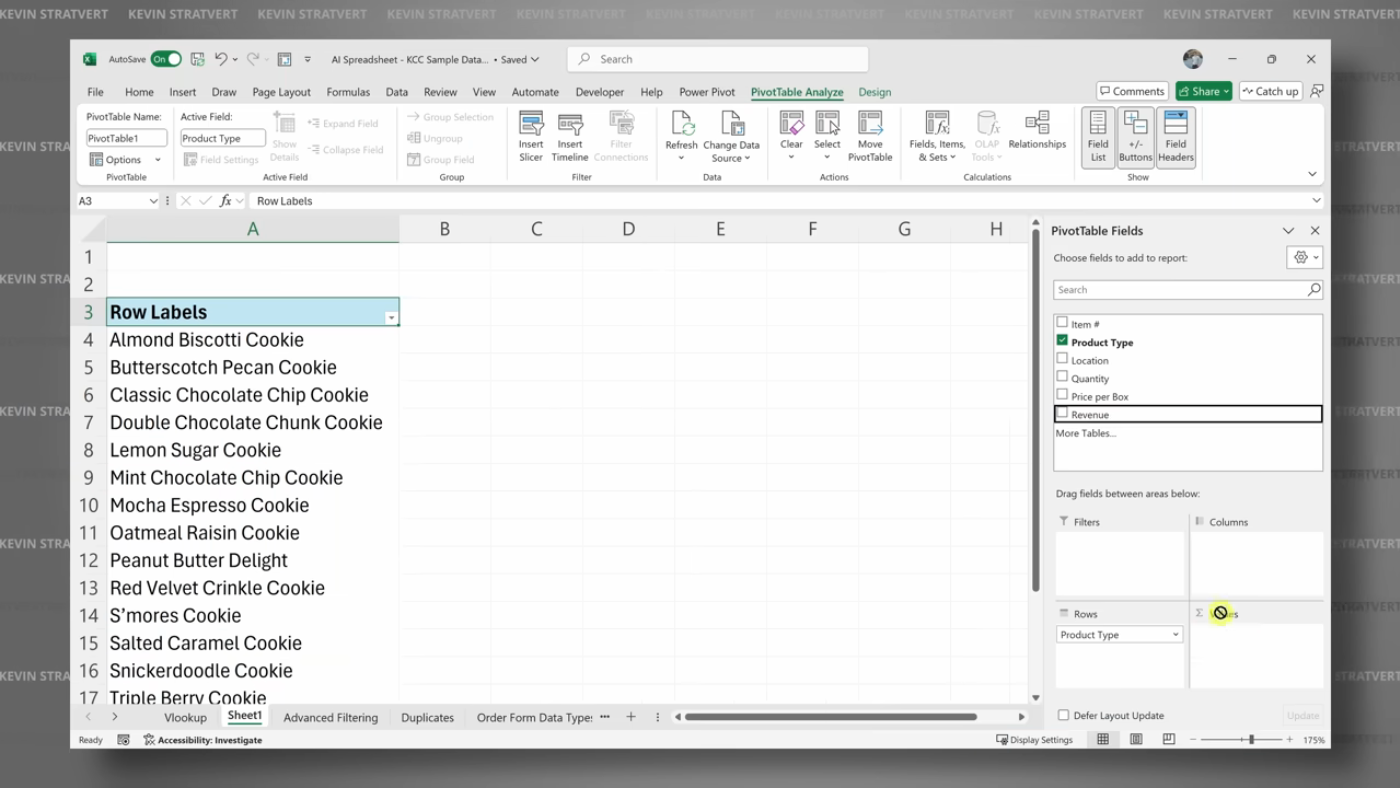Check the Revenue field checkbox

tap(1062, 413)
